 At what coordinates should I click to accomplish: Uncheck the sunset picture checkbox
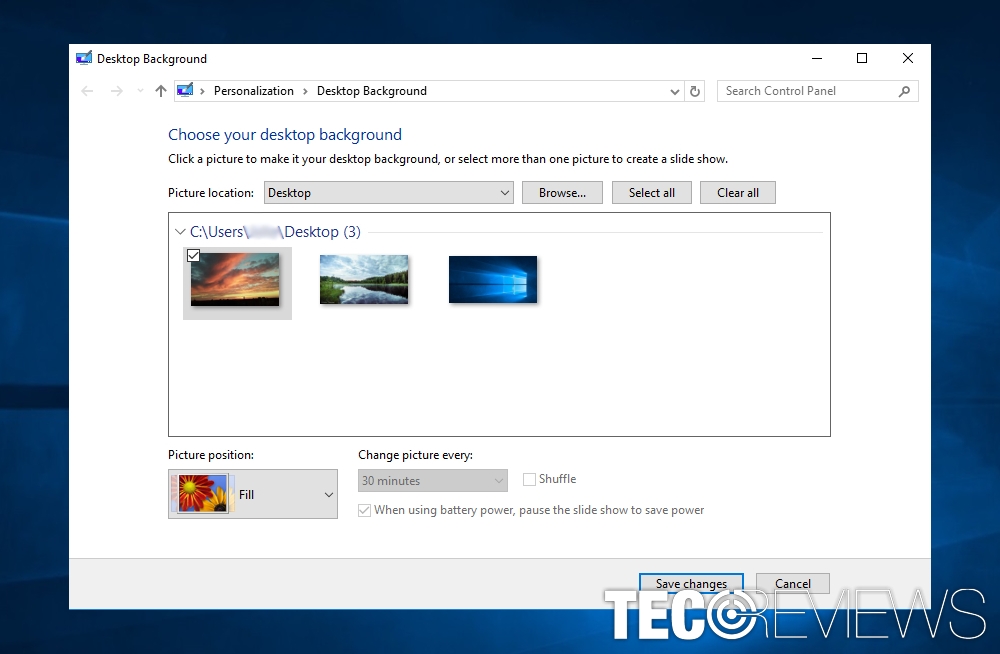click(x=194, y=256)
